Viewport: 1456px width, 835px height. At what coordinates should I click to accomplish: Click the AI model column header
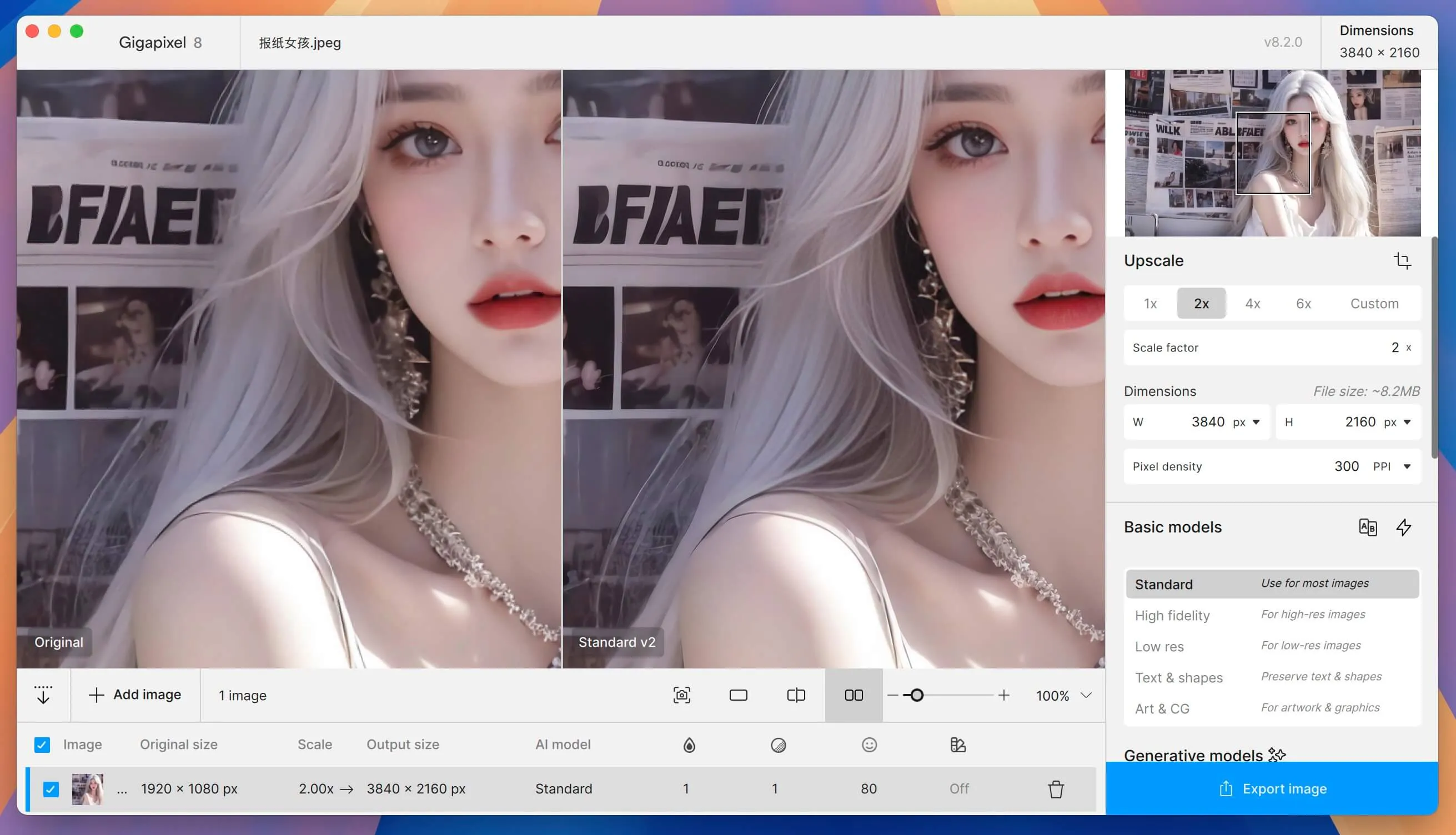(563, 745)
